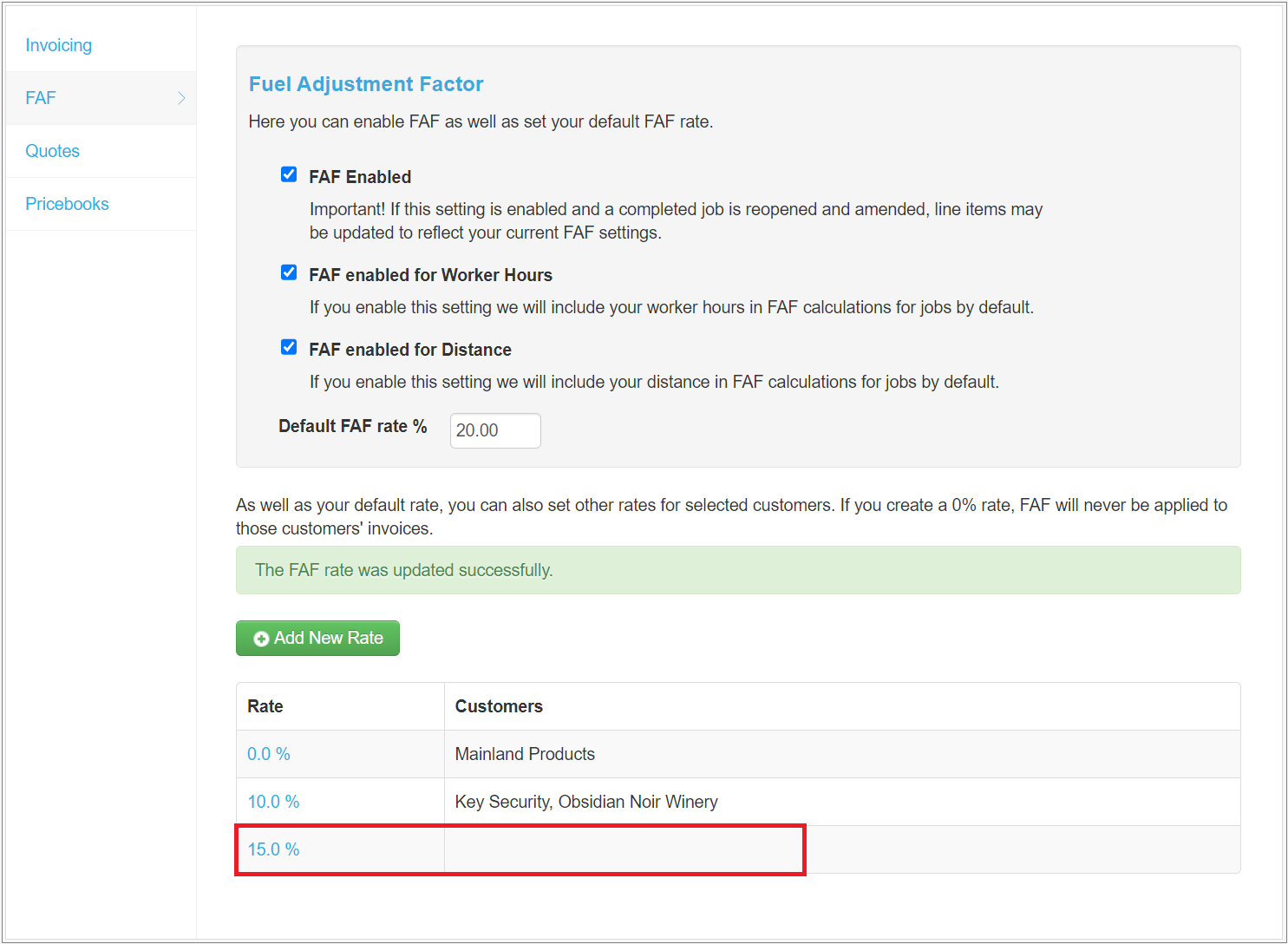Click the 15.0 % rate link

tap(273, 849)
